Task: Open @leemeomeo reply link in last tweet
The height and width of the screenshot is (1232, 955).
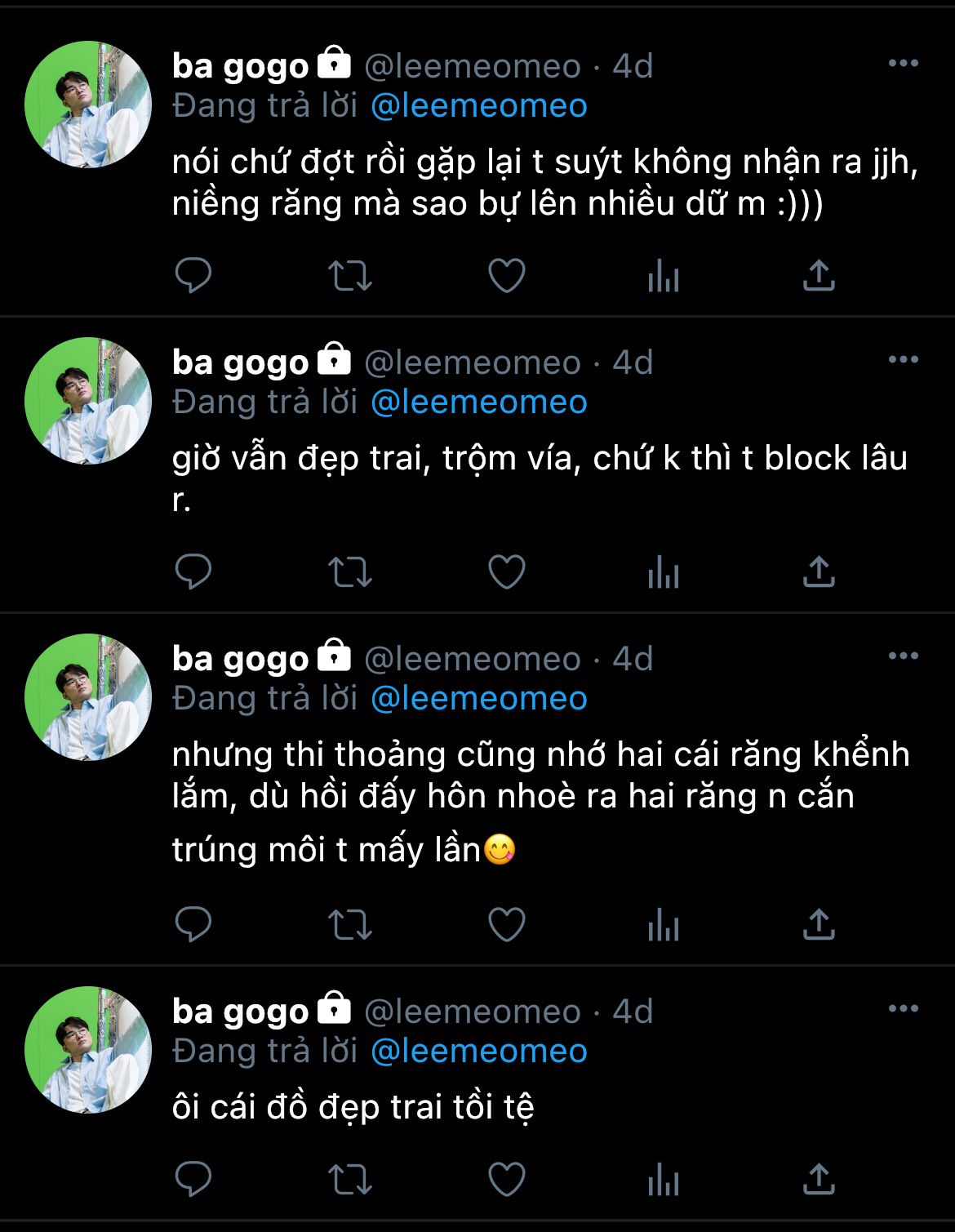Action: [x=479, y=1052]
